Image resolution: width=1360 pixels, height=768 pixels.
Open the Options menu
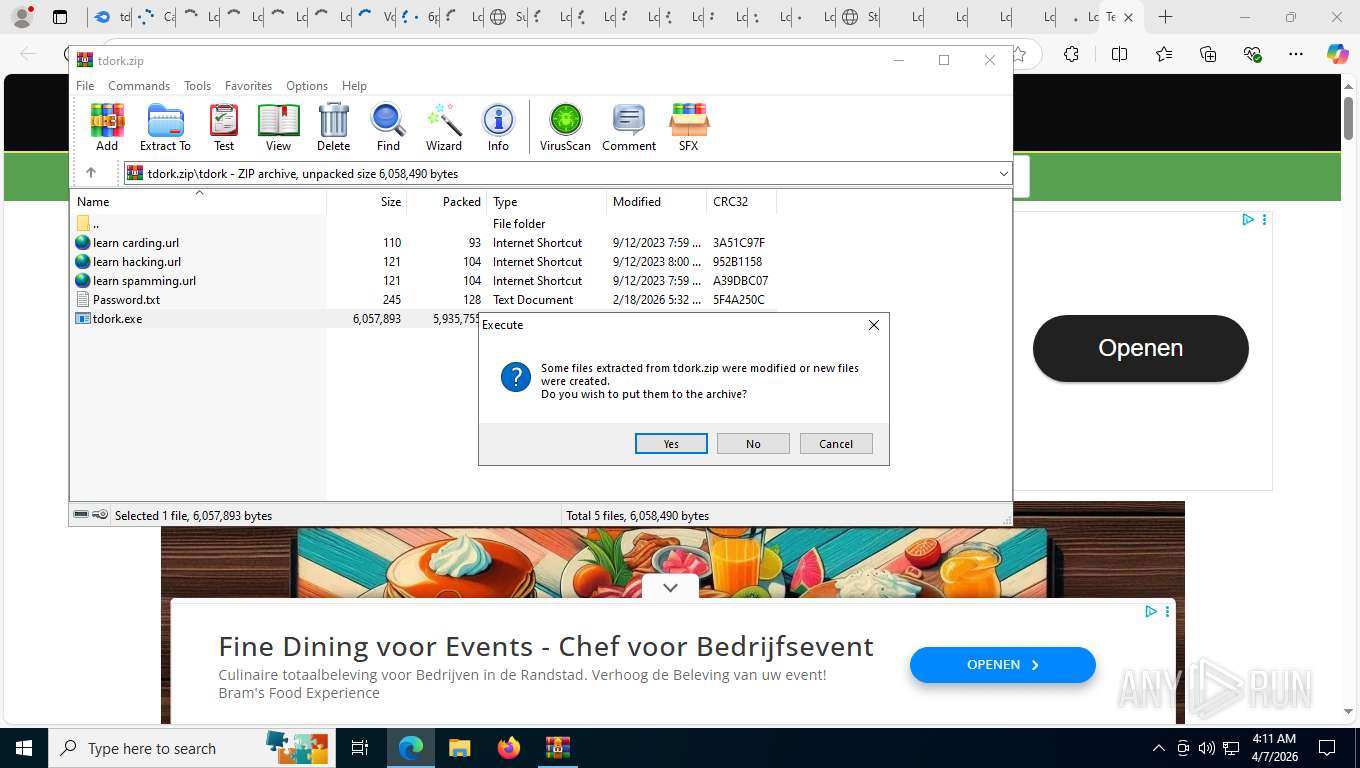point(307,86)
